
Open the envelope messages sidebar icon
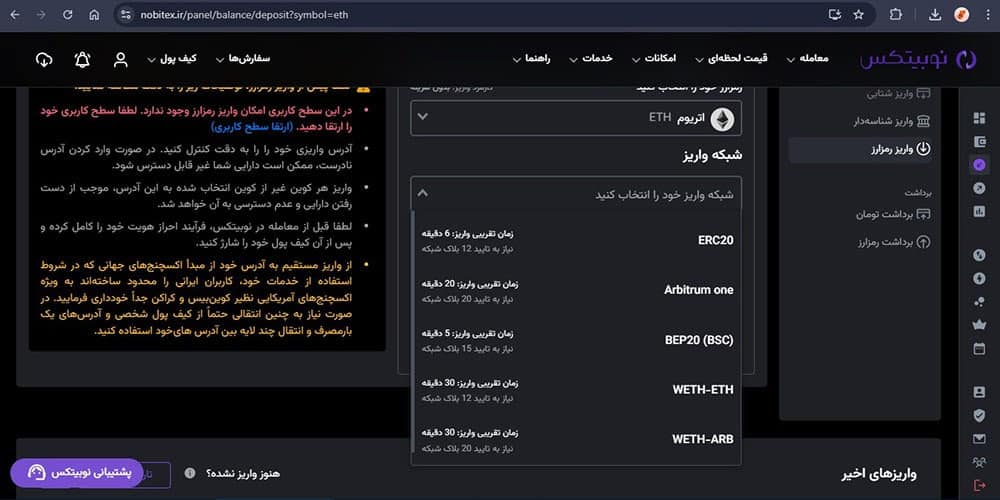[979, 439]
